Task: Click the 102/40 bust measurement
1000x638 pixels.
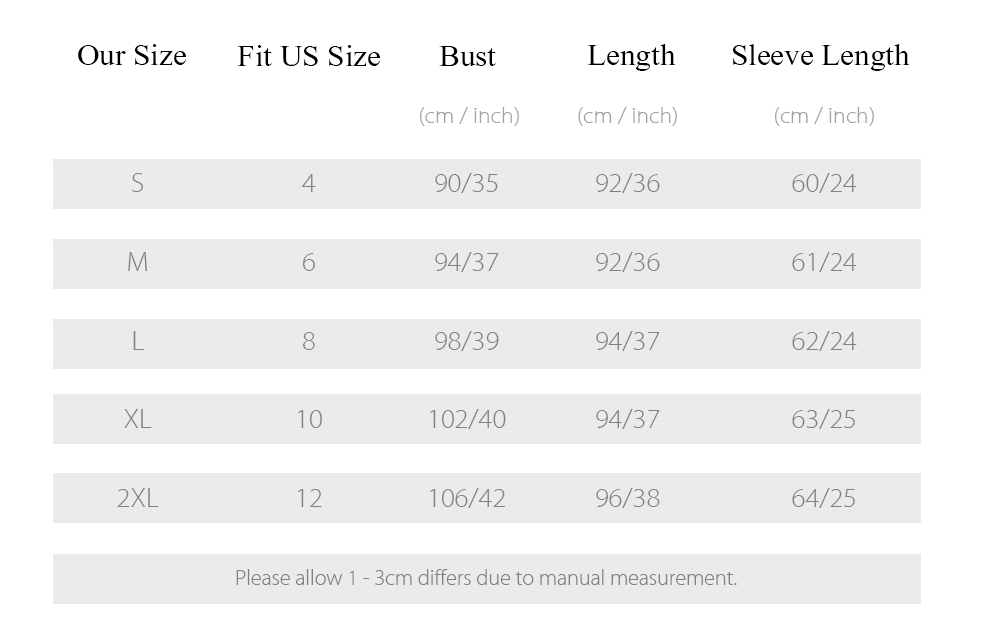Action: click(x=467, y=419)
